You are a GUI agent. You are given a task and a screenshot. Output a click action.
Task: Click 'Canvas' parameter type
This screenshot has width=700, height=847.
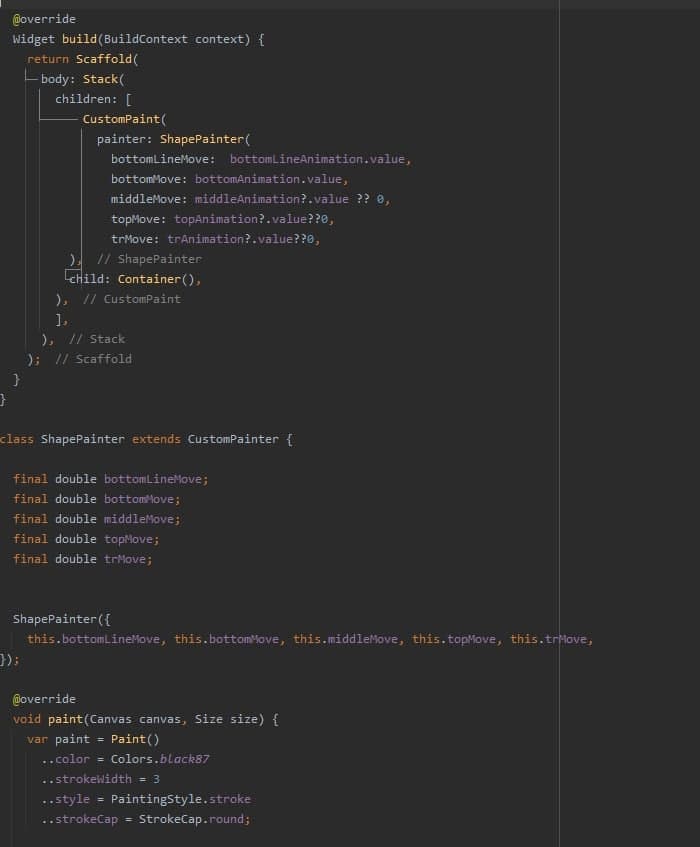pos(111,718)
